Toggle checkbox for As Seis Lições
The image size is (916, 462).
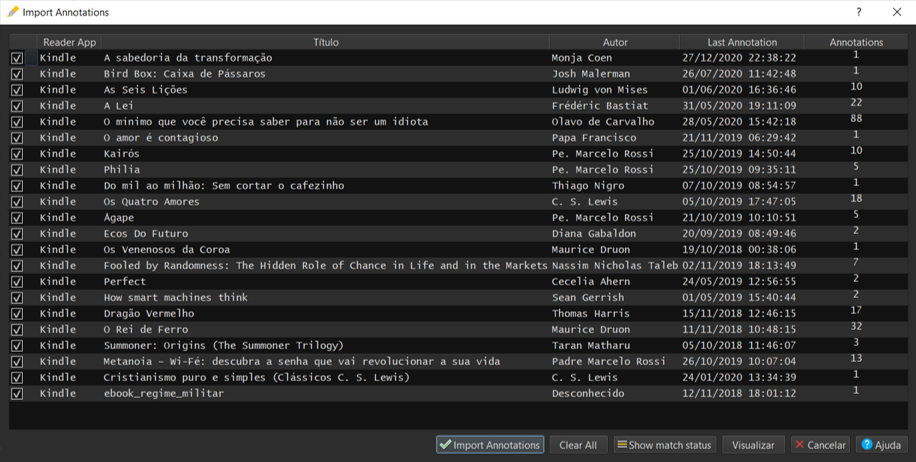coord(17,90)
